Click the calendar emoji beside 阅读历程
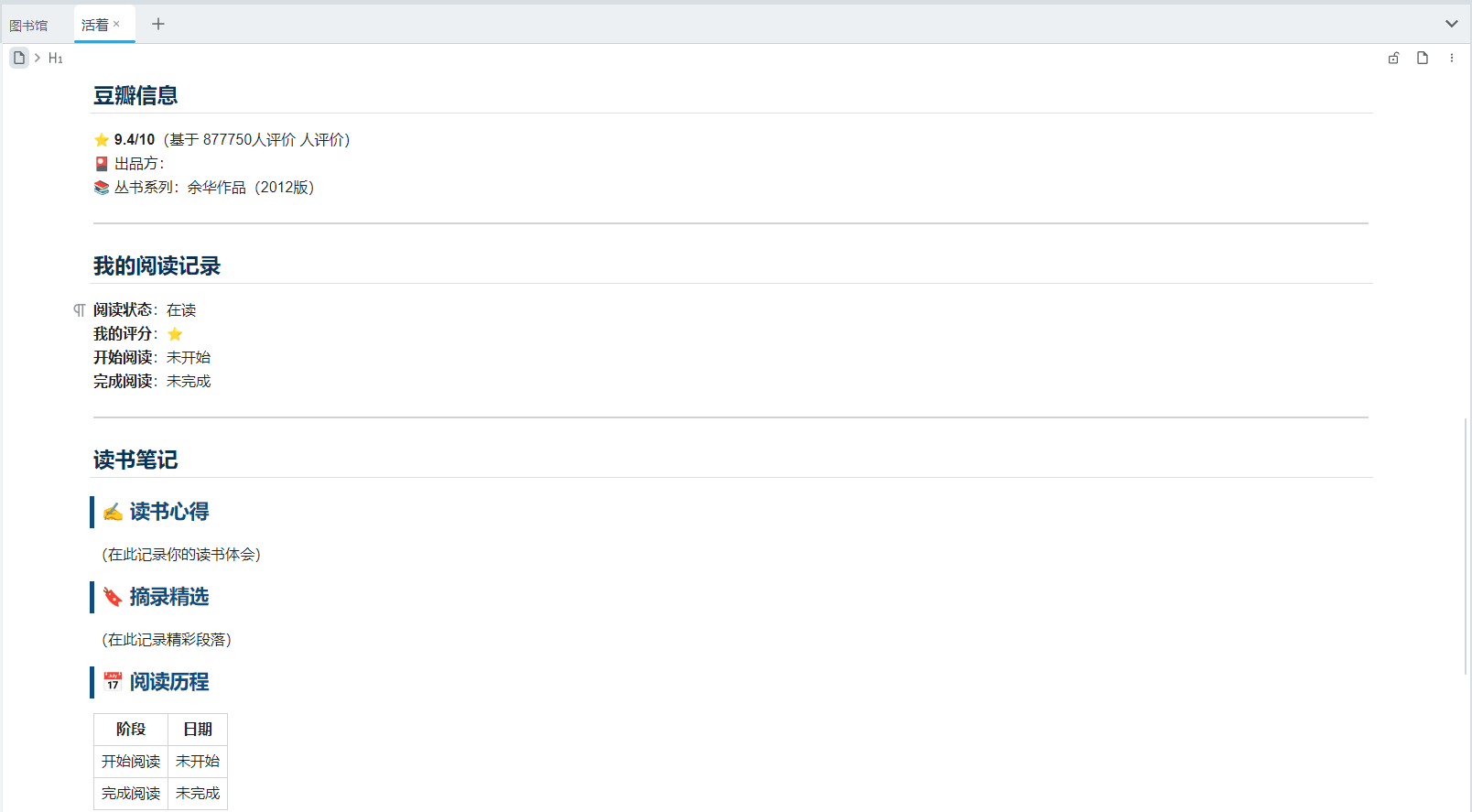 [x=113, y=682]
